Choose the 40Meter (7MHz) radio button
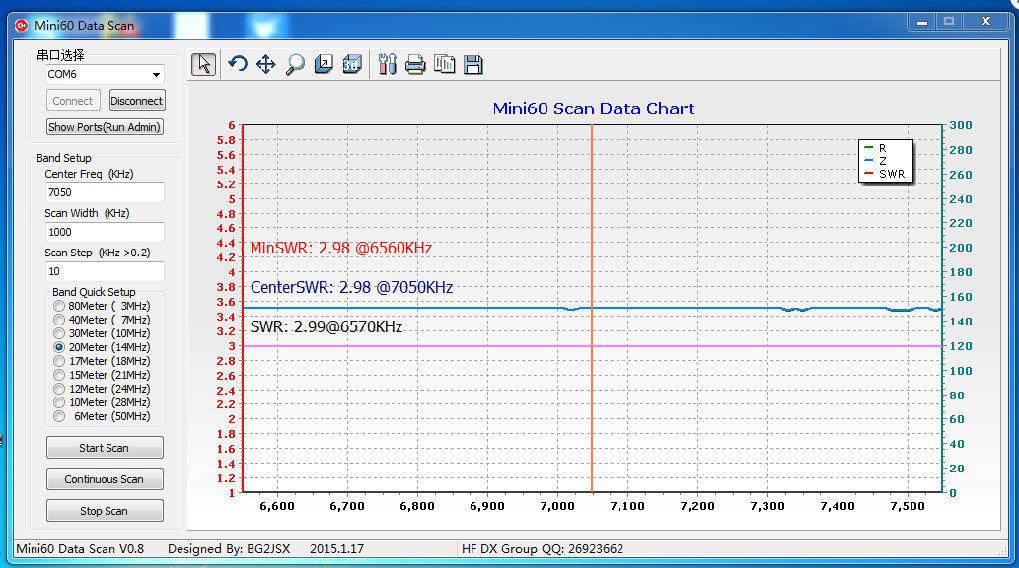The image size is (1019, 568). coord(60,320)
